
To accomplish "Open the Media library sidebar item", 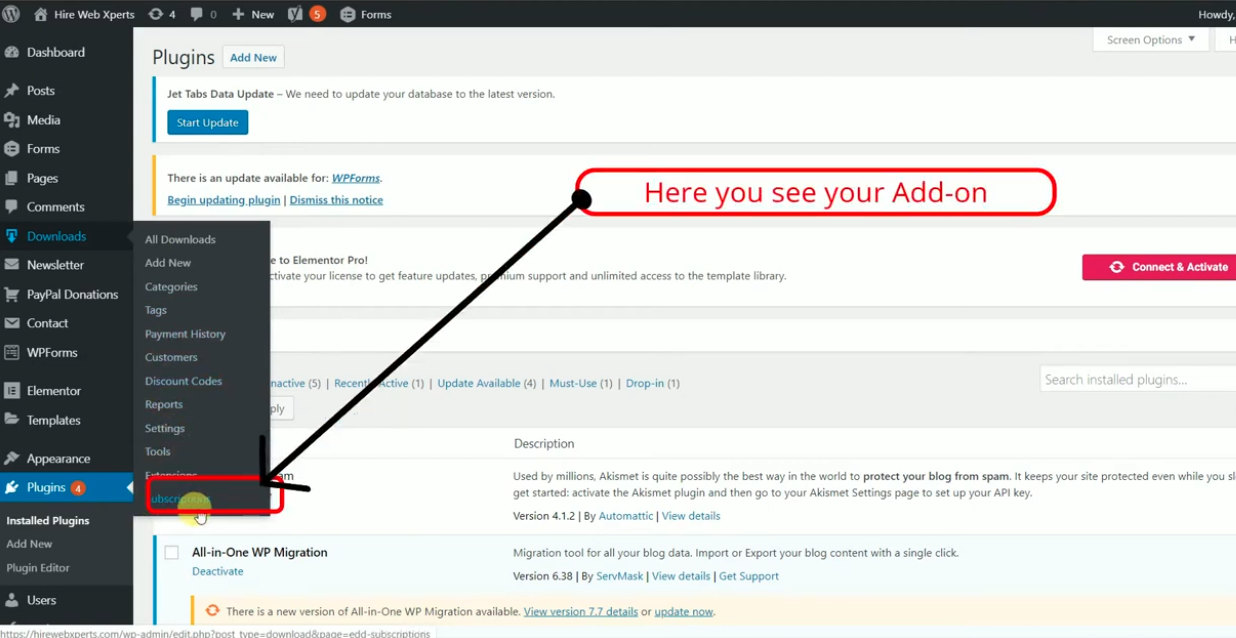I will tap(43, 120).
